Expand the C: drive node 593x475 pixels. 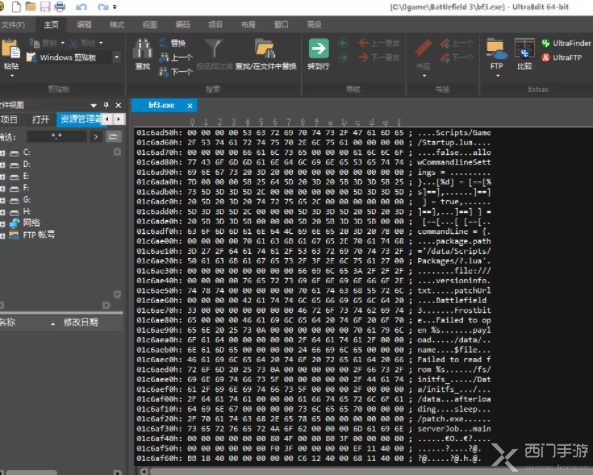coord(2,153)
